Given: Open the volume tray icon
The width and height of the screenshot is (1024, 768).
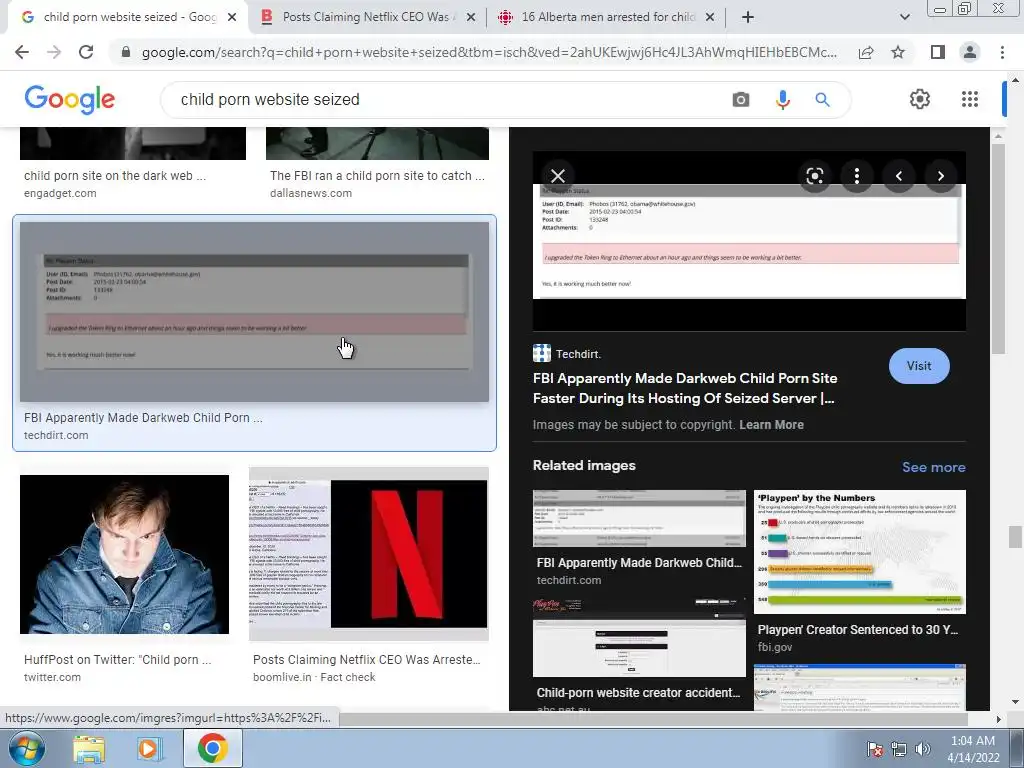Looking at the screenshot, I should [x=922, y=749].
